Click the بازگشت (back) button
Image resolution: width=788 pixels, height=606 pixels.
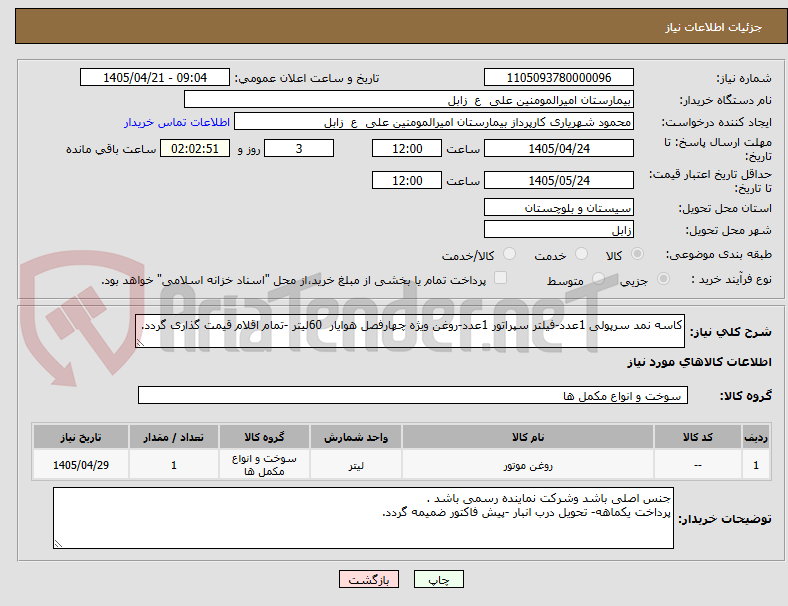pyautogui.click(x=369, y=579)
